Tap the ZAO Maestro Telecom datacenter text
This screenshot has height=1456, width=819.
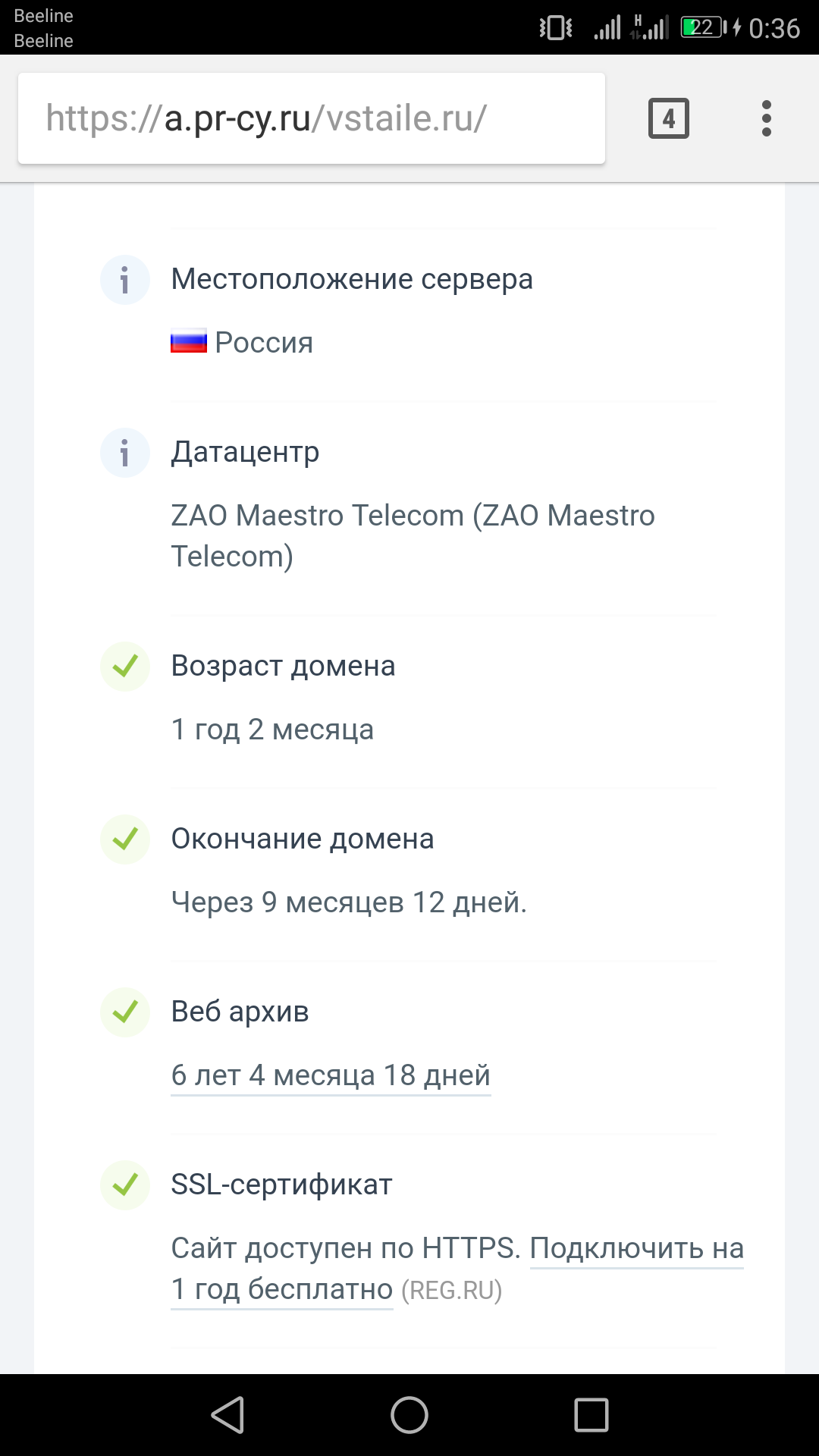click(413, 535)
